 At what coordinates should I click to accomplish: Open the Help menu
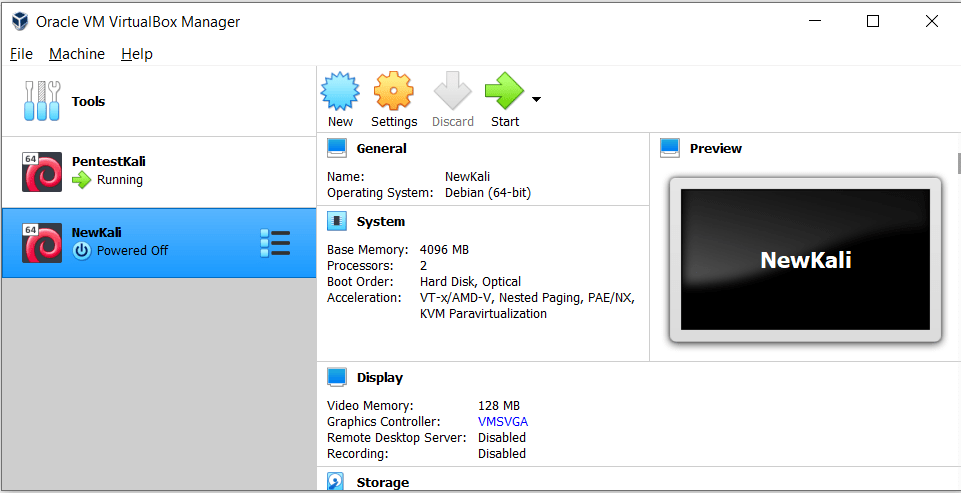pos(137,54)
